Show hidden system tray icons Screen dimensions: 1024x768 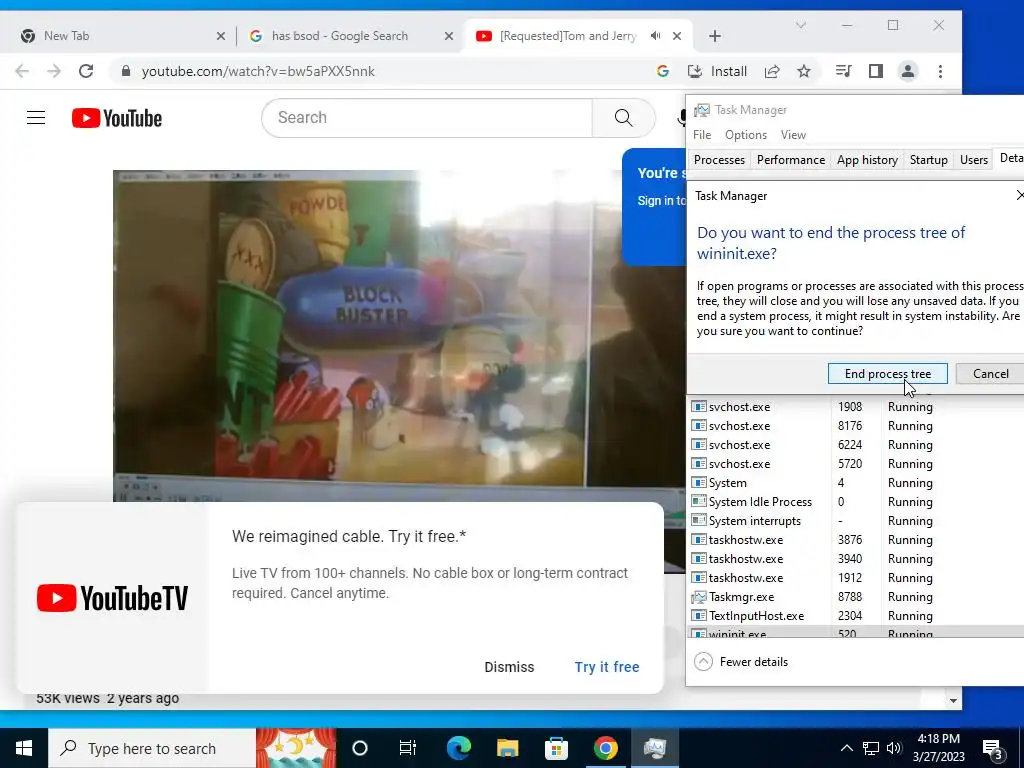point(846,748)
